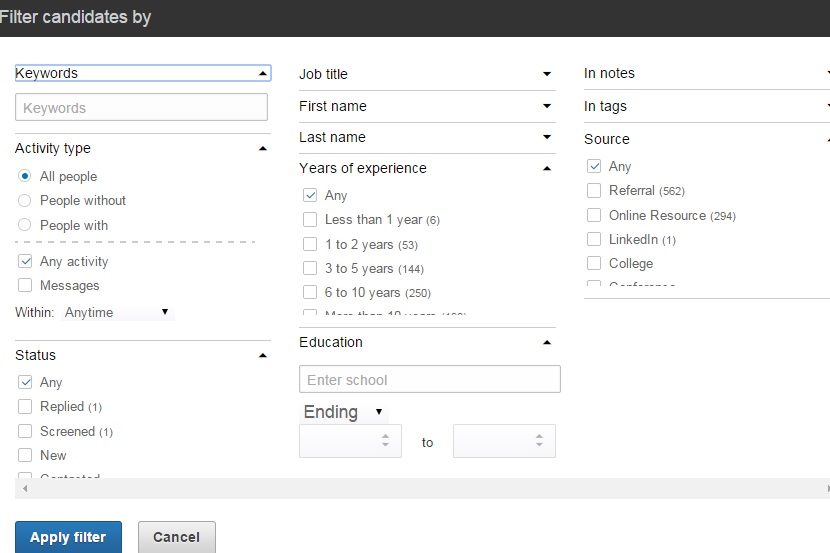
Task: Collapse the Keywords section arrow
Action: point(262,74)
